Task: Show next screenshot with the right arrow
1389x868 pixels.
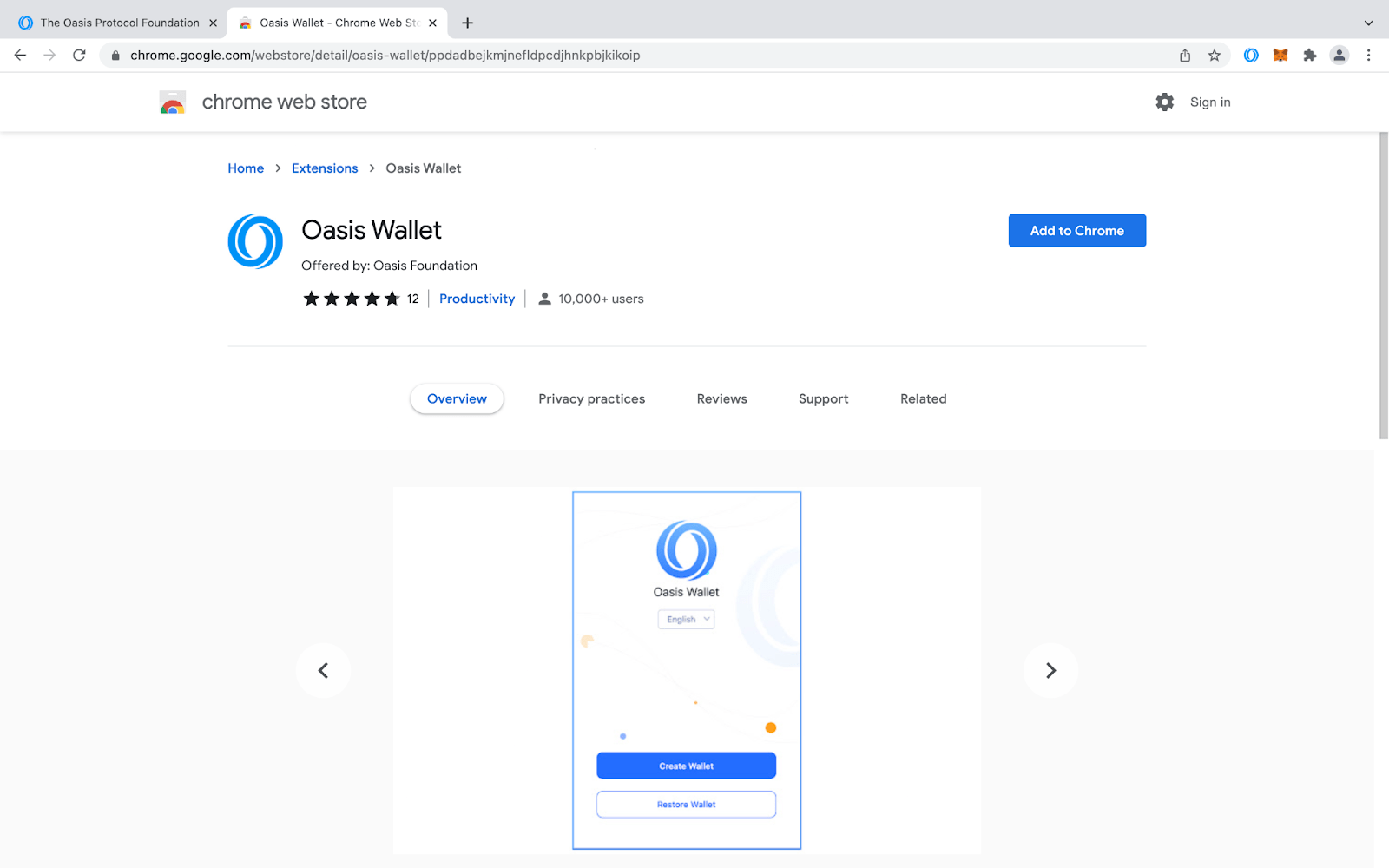Action: pyautogui.click(x=1050, y=670)
